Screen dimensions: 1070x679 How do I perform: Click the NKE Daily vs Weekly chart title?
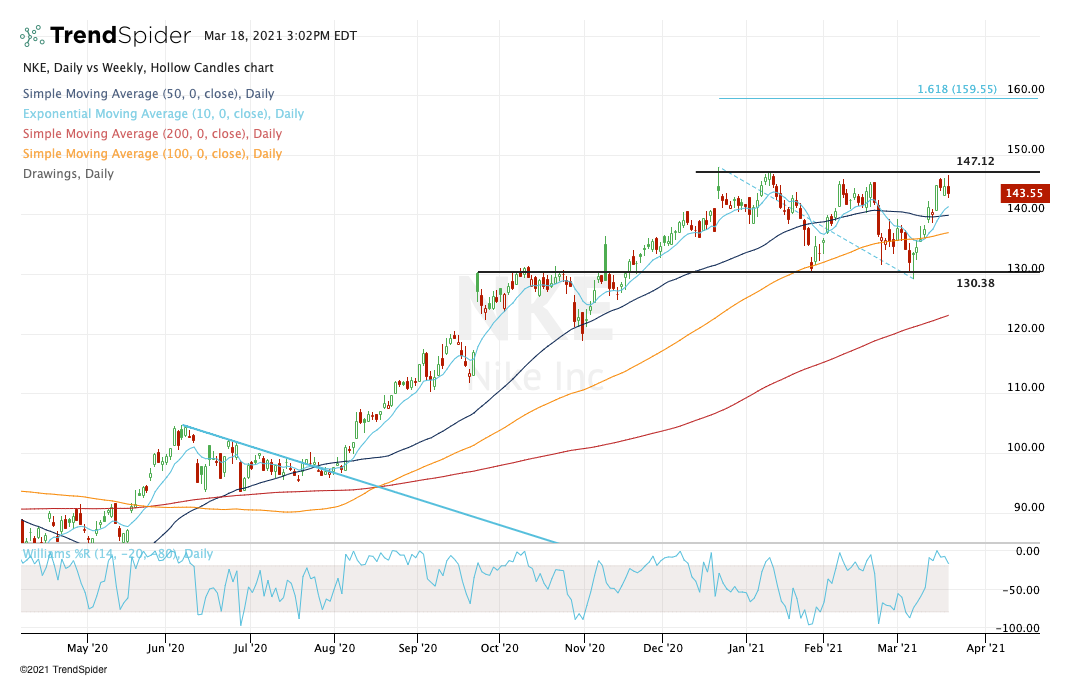[x=146, y=68]
